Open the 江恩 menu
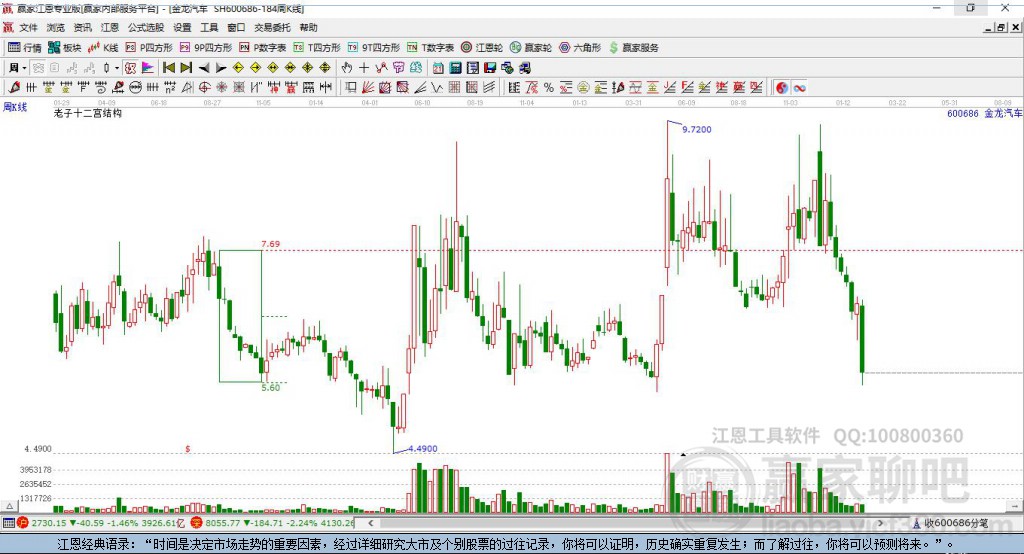Image resolution: width=1024 pixels, height=554 pixels. (x=110, y=27)
